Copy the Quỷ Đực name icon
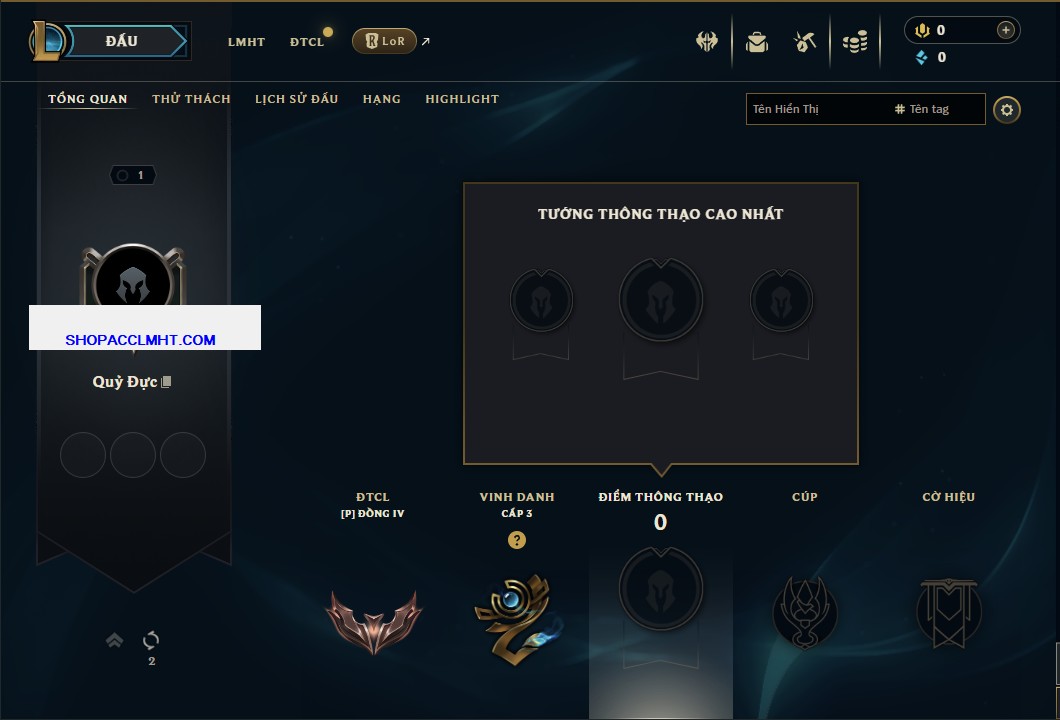This screenshot has width=1060, height=720. pos(166,382)
